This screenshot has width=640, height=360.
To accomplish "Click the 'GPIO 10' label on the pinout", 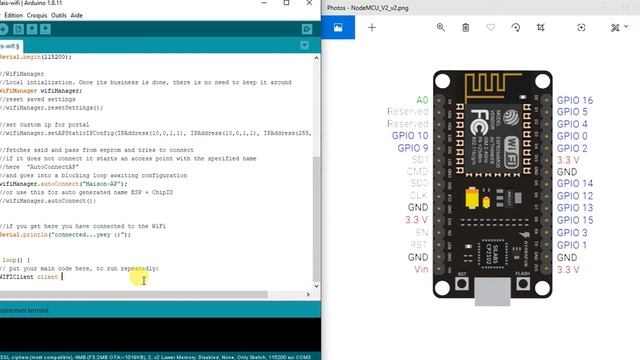I will click(410, 136).
